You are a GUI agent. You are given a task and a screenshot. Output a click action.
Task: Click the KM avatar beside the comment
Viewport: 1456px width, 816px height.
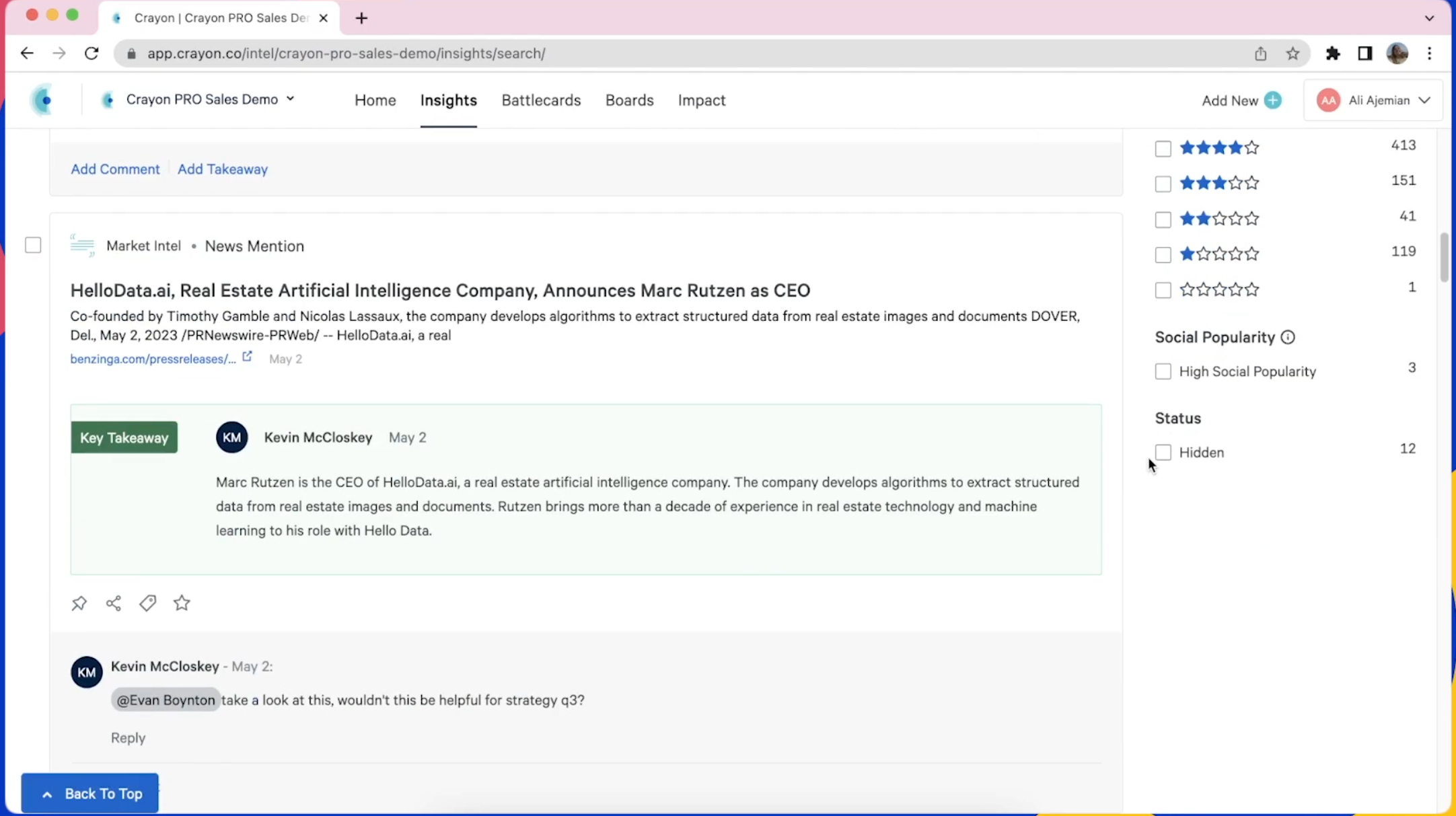tap(87, 672)
